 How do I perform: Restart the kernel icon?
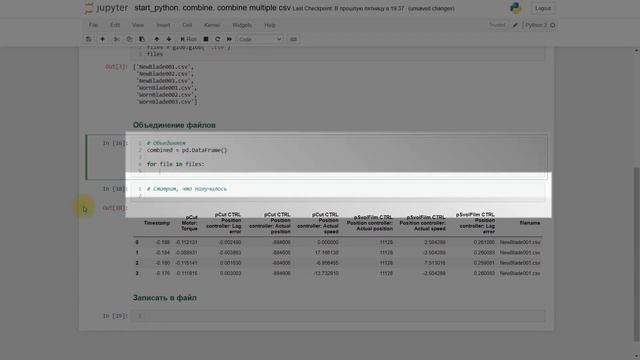pyautogui.click(x=218, y=39)
